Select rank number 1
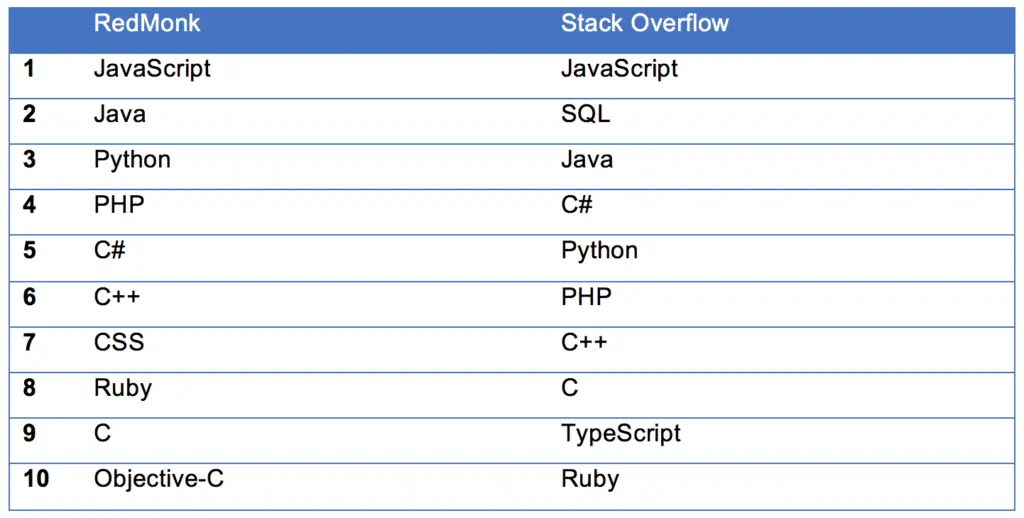 pyautogui.click(x=29, y=69)
